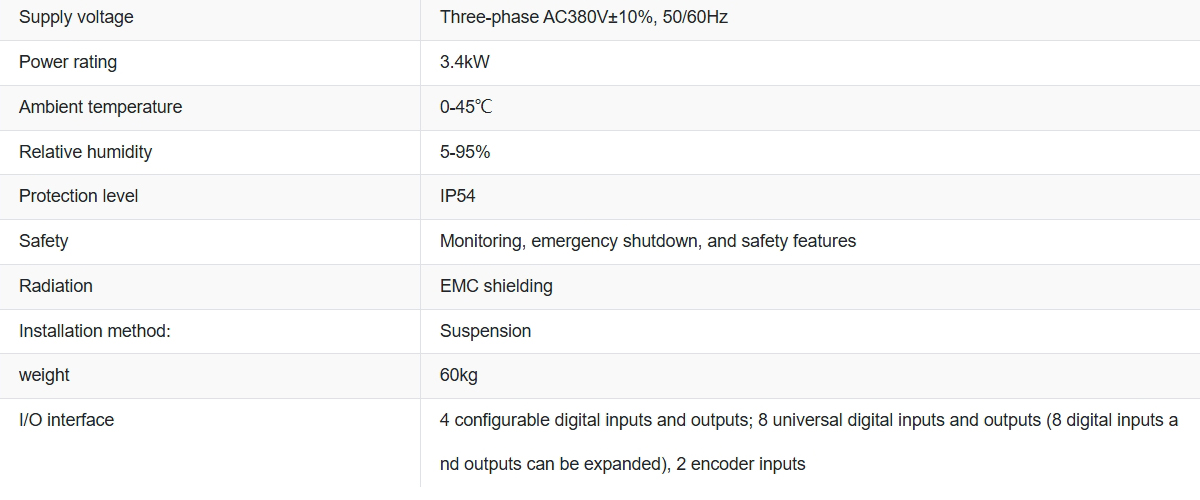
Task: Select the Three-phase AC380V±10% value text
Action: point(583,17)
